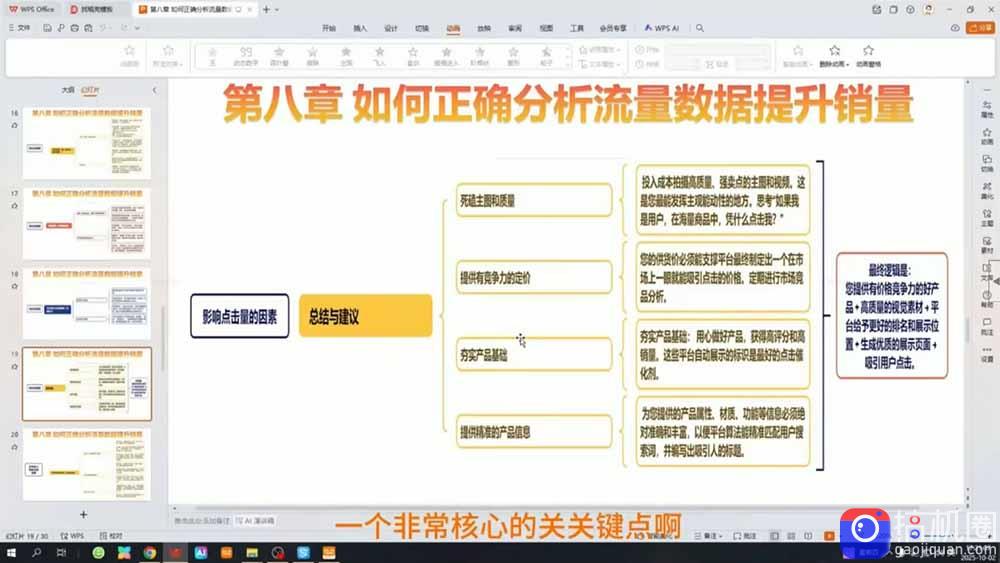The width and height of the screenshot is (1000, 563).
Task: Select slide 17 thumbnail
Action: (x=87, y=223)
